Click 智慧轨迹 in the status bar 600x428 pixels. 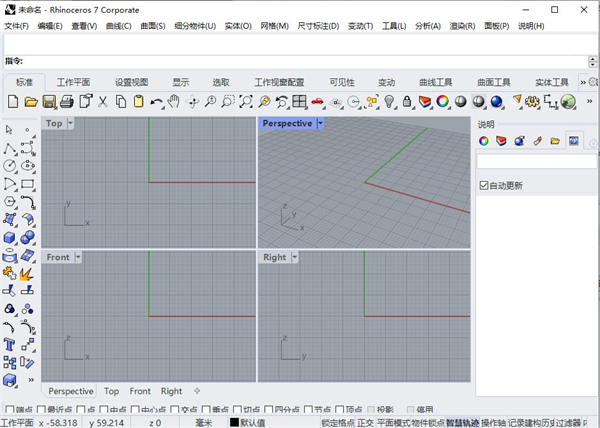tap(462, 422)
